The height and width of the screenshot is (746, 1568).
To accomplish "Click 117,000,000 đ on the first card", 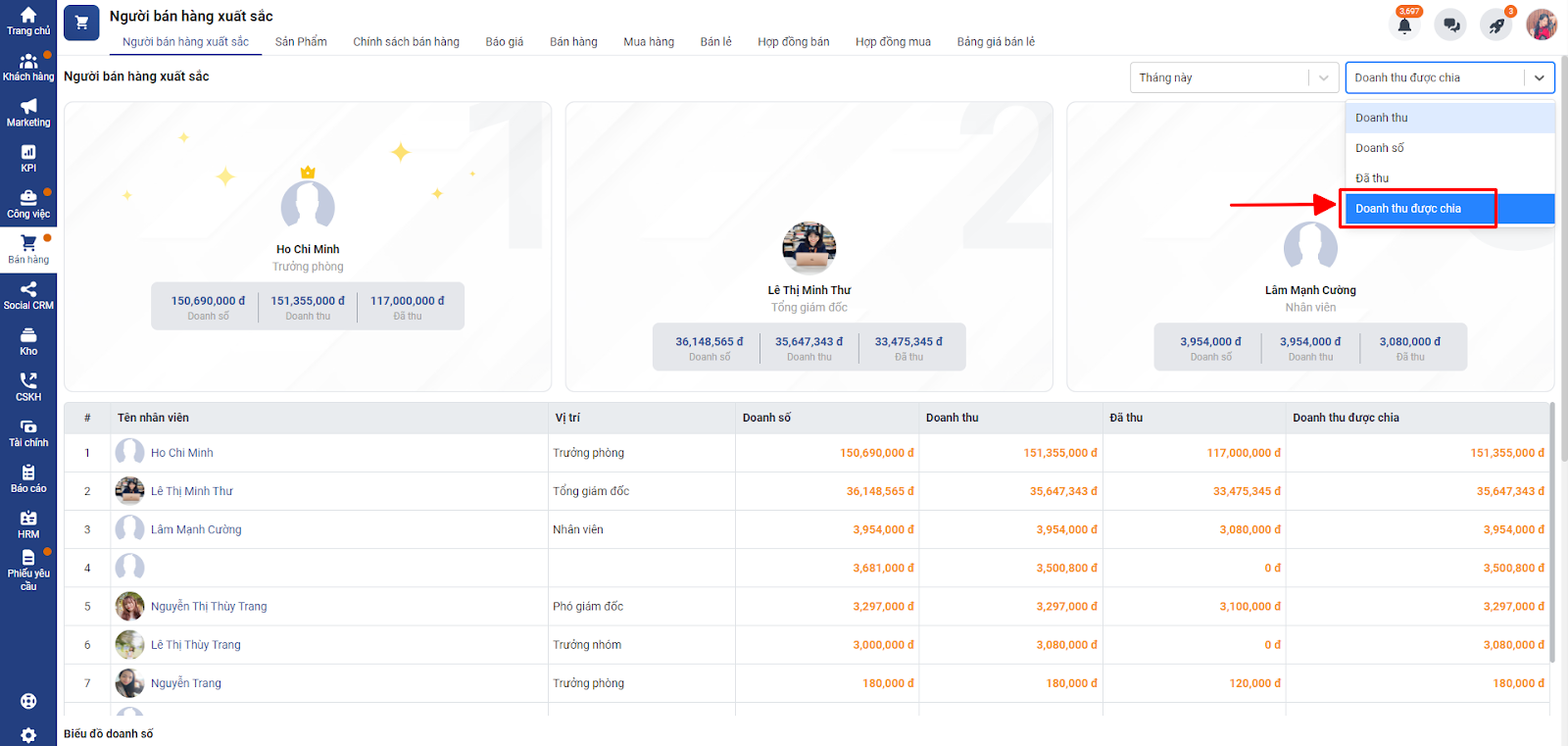I will coord(407,301).
